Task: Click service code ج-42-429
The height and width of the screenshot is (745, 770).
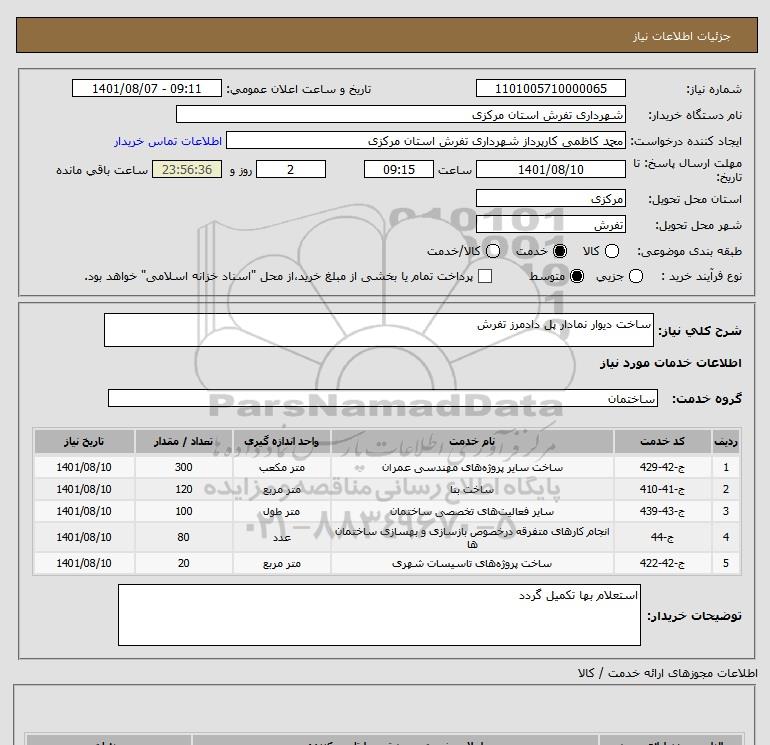Action: point(662,467)
